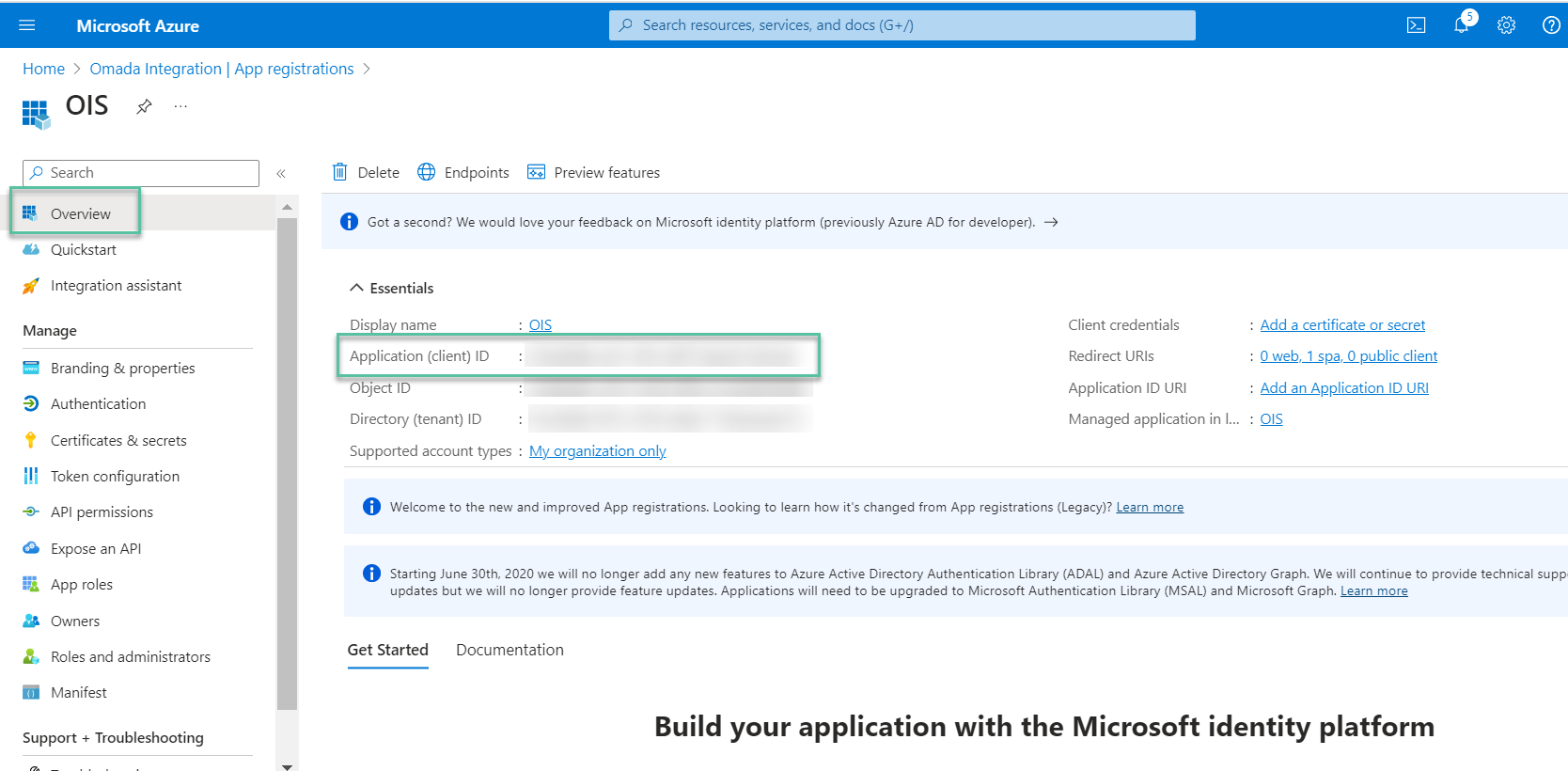This screenshot has width=1568, height=771.
Task: Click the left menu scrollbar down arrow
Action: tap(287, 765)
